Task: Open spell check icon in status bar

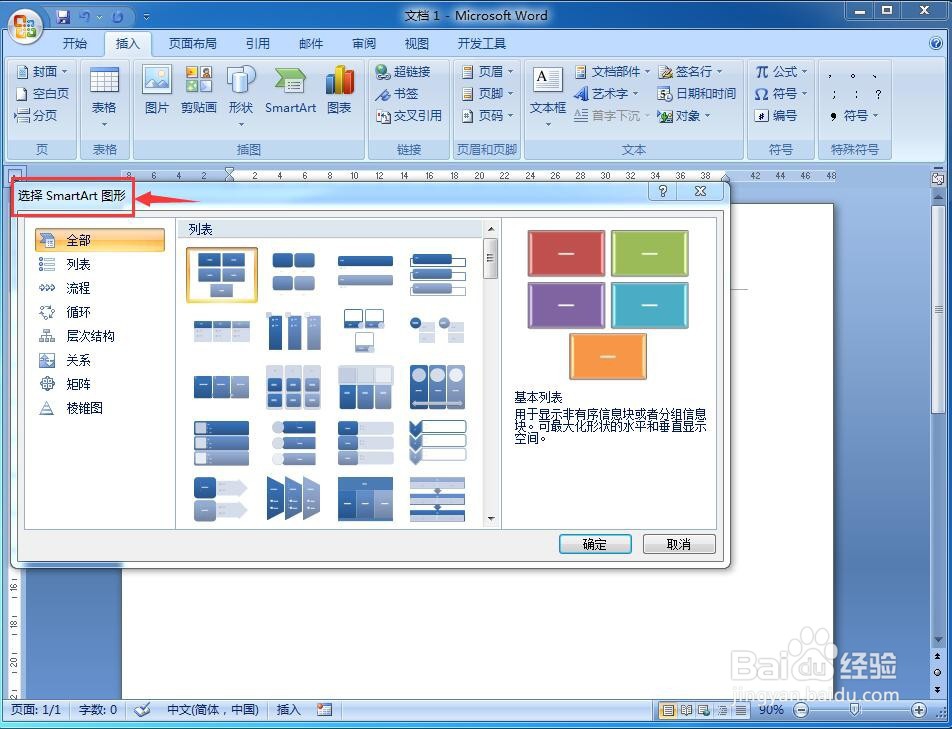Action: click(x=142, y=710)
